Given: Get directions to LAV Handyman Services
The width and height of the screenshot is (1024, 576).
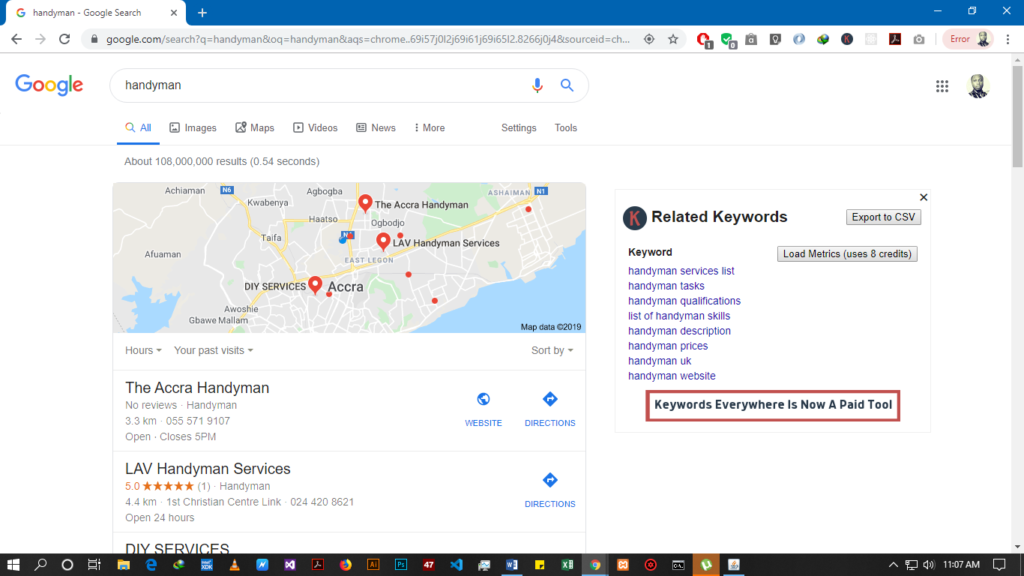Looking at the screenshot, I should pos(549,490).
